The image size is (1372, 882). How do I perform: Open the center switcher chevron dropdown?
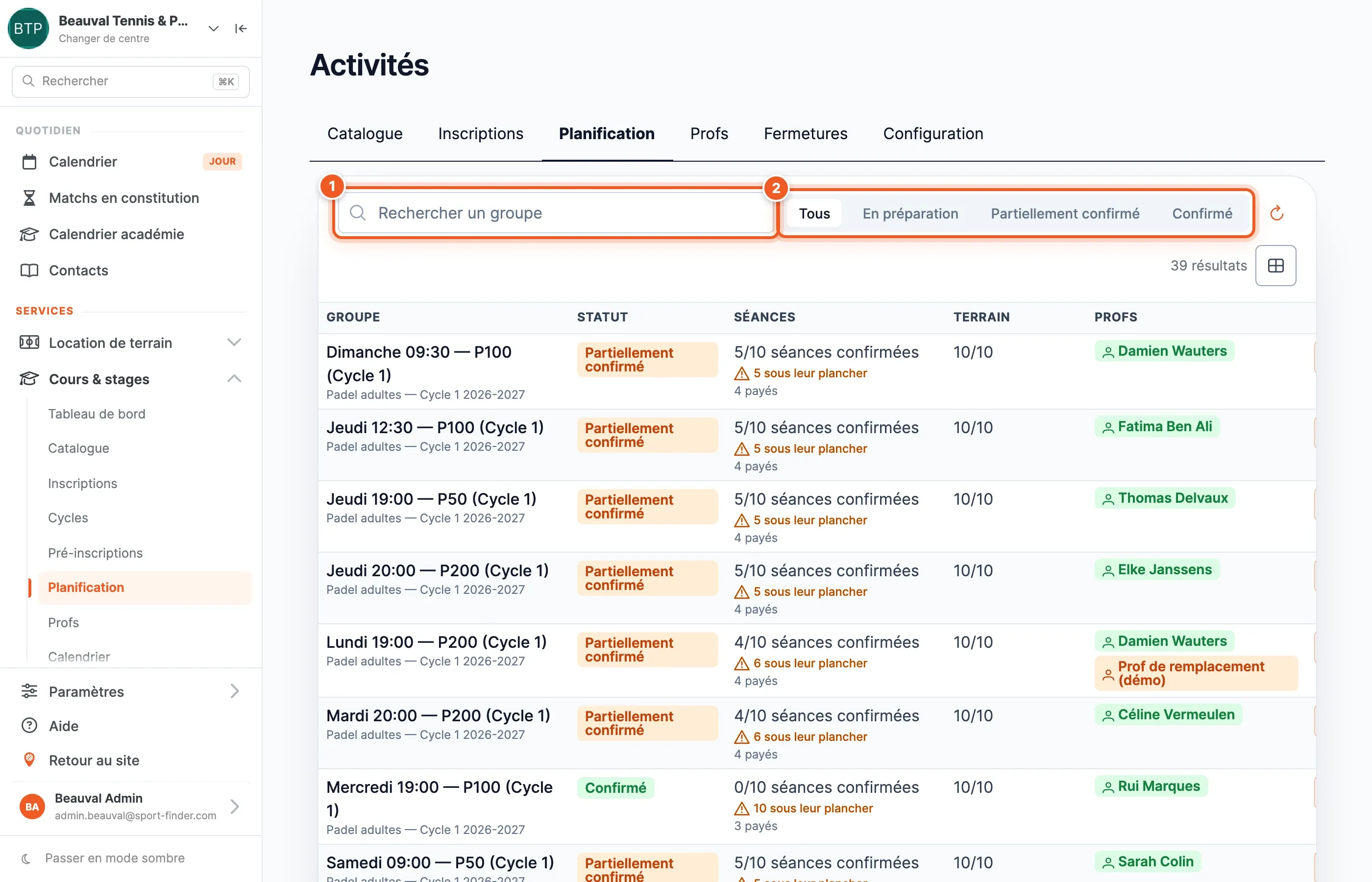point(214,28)
